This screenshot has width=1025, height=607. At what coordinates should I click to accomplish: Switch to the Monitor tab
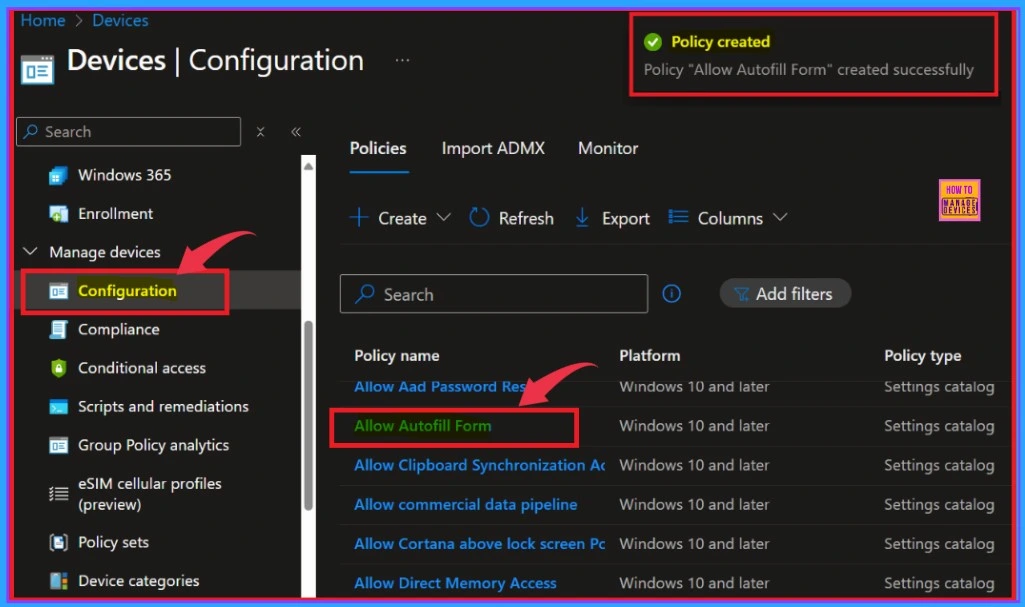608,148
